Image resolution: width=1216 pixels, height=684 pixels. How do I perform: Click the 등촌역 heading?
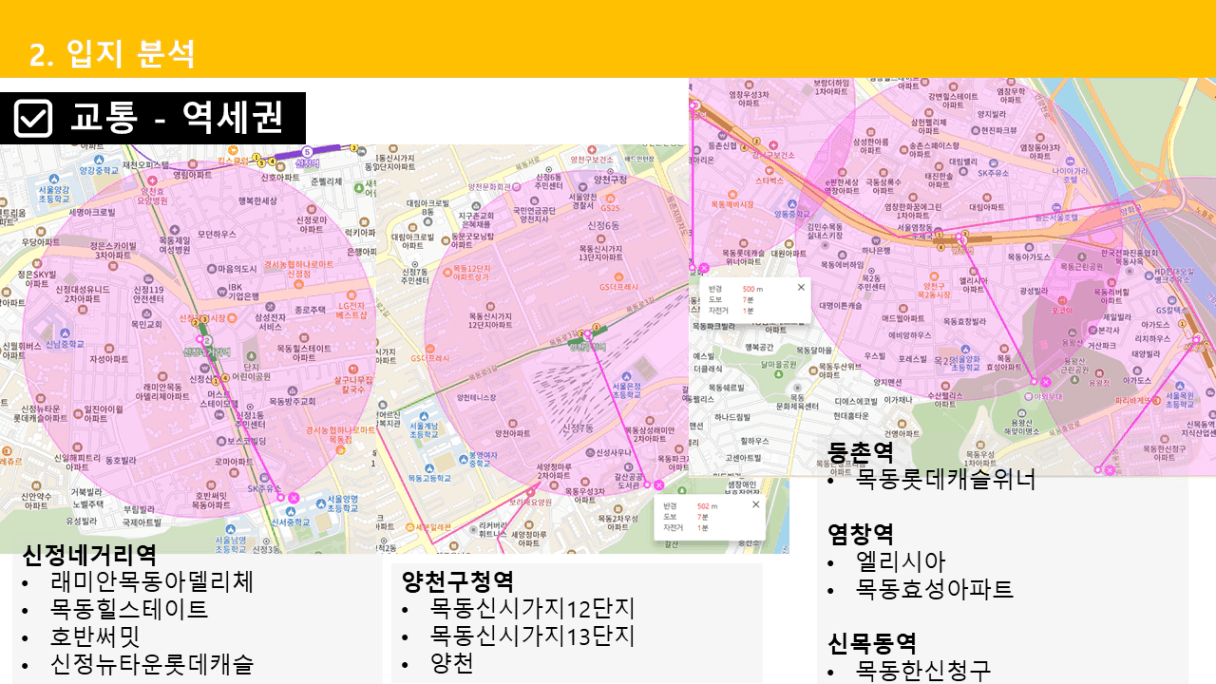pyautogui.click(x=860, y=452)
